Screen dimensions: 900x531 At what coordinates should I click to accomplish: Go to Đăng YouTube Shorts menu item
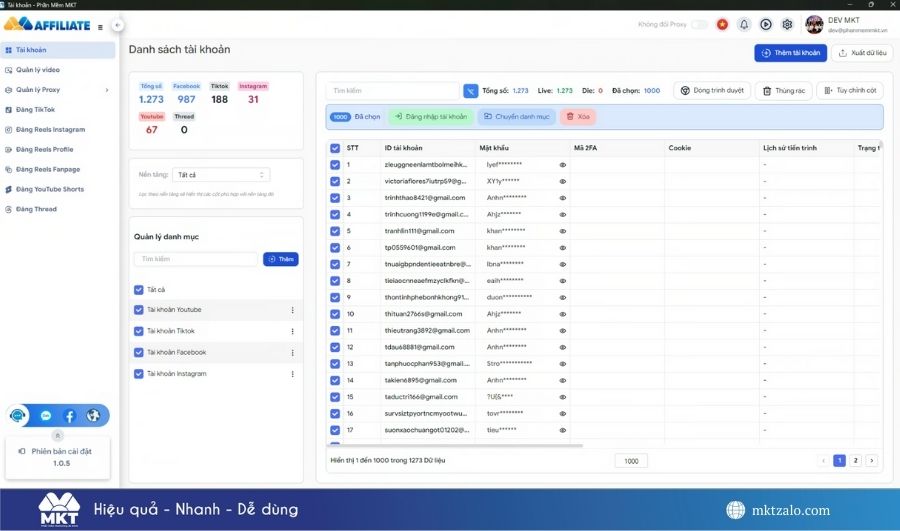[50, 189]
